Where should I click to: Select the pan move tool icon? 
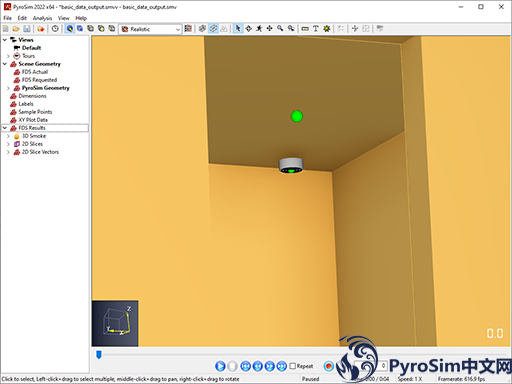pos(270,29)
